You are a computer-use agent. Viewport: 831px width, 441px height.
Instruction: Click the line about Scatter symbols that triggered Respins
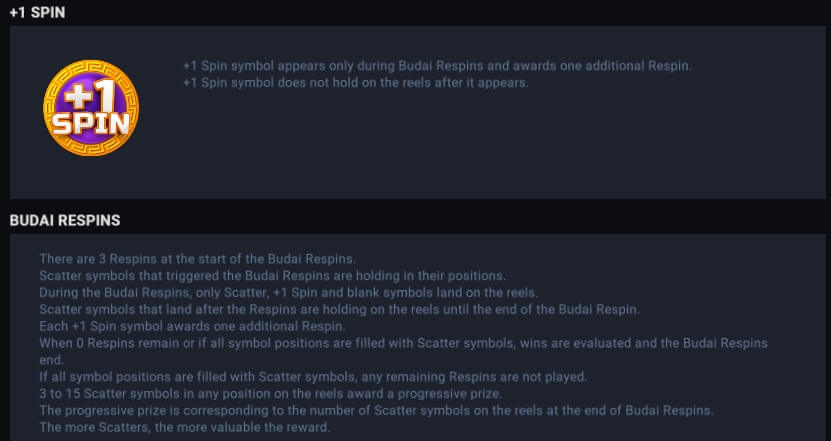click(272, 276)
